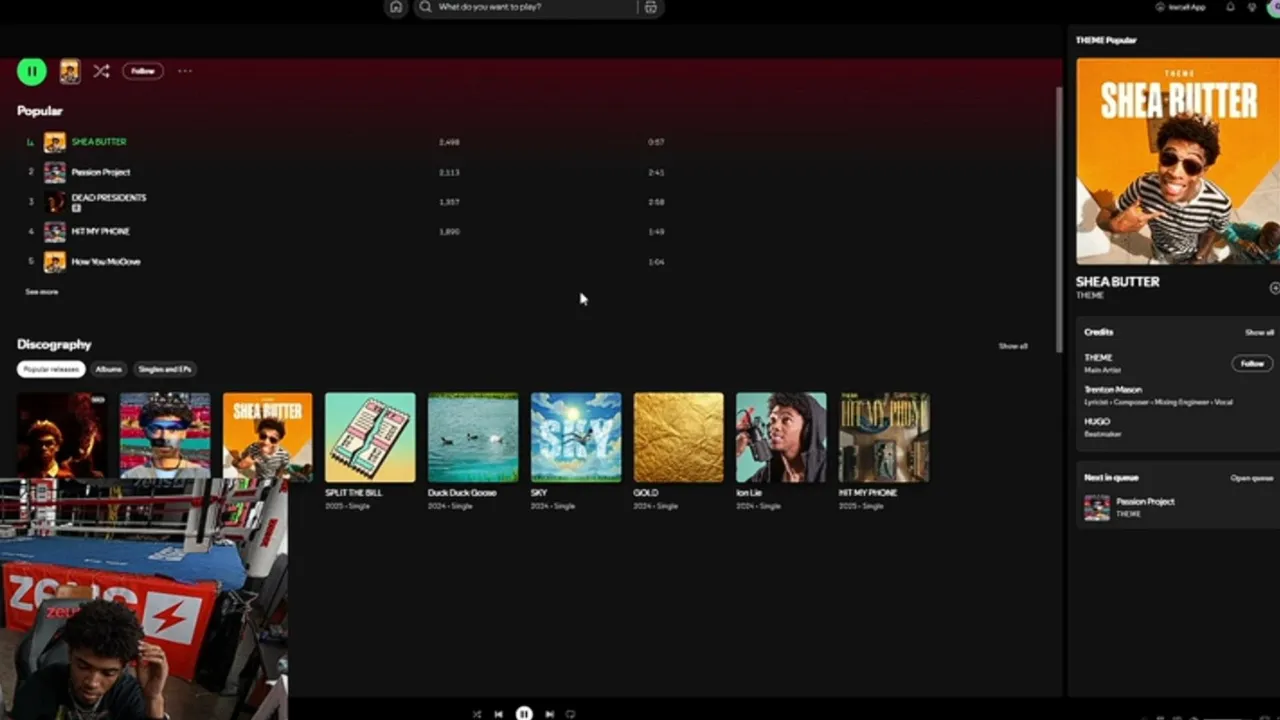1280x720 pixels.
Task: Click Install App in the top bar
Action: tap(1181, 7)
